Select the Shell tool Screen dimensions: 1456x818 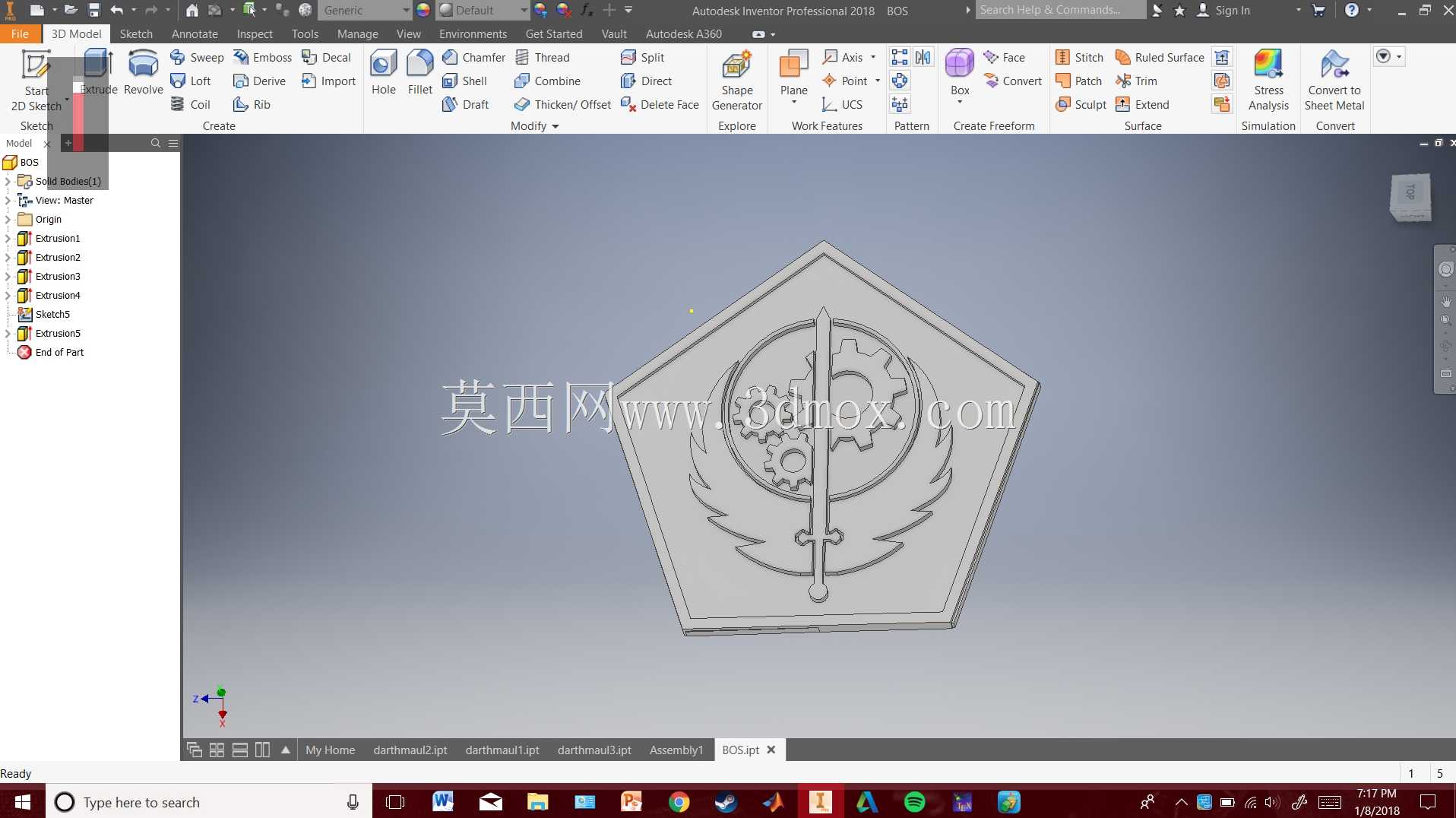tap(464, 81)
